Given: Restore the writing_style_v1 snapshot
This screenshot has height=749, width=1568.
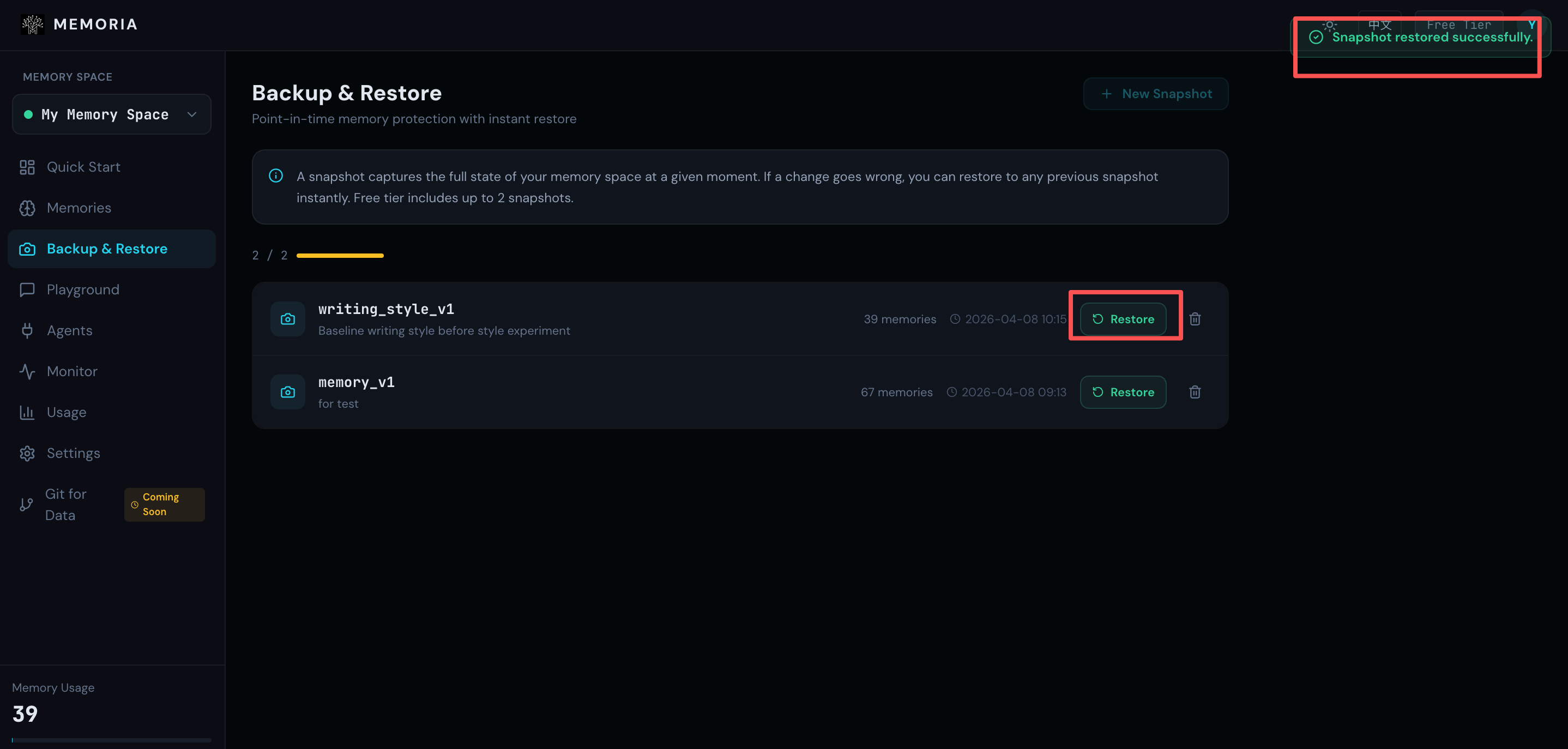Looking at the screenshot, I should pyautogui.click(x=1123, y=319).
